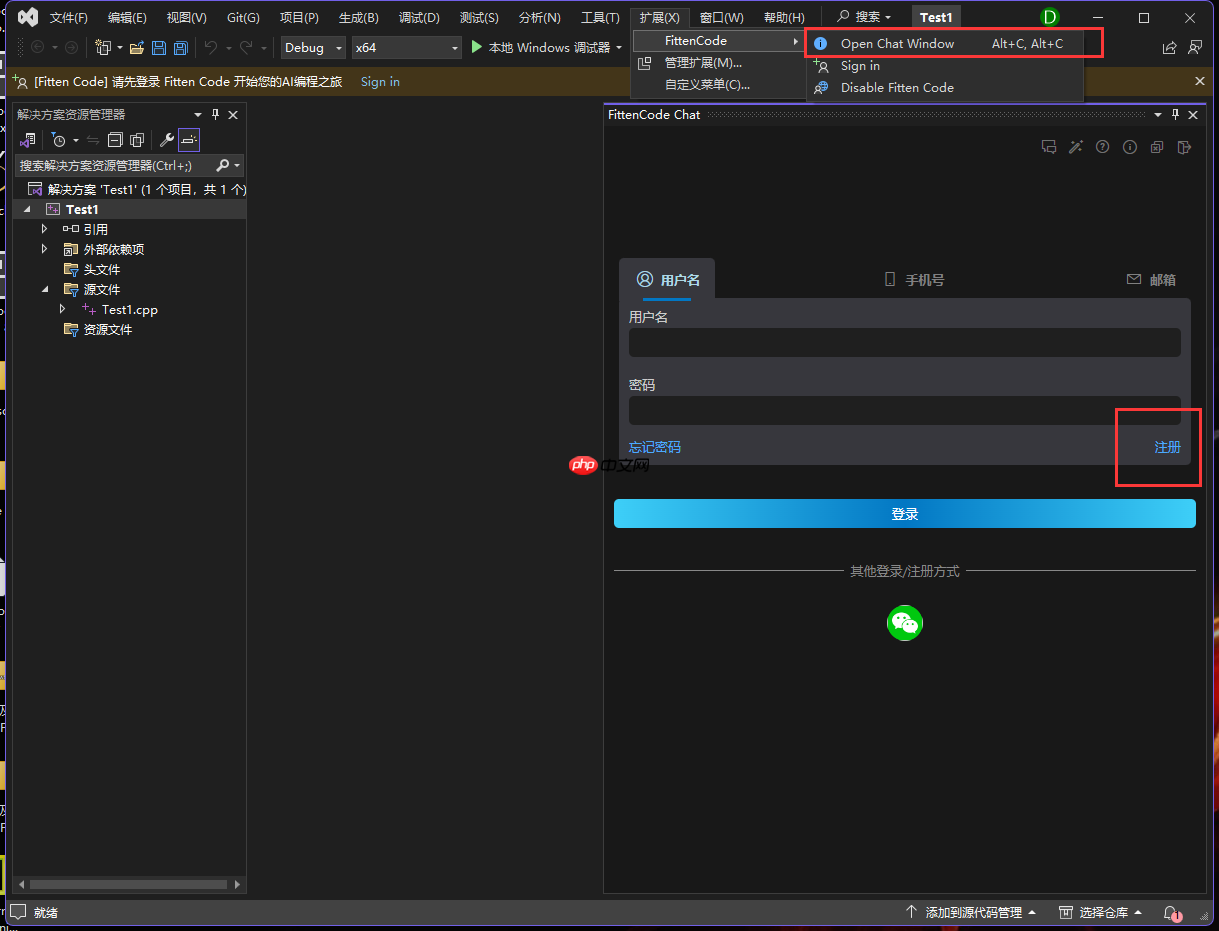Viewport: 1219px width, 931px height.
Task: Click the help icon in FittenCode Chat
Action: pos(1102,147)
